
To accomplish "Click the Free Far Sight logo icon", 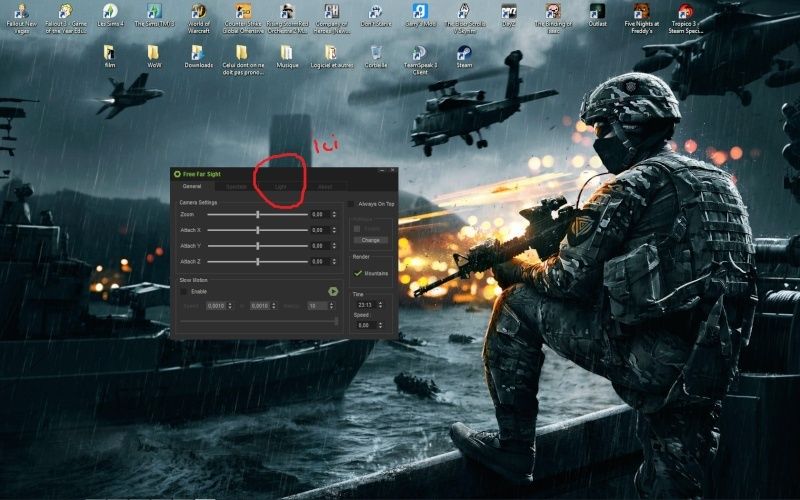I will [177, 174].
